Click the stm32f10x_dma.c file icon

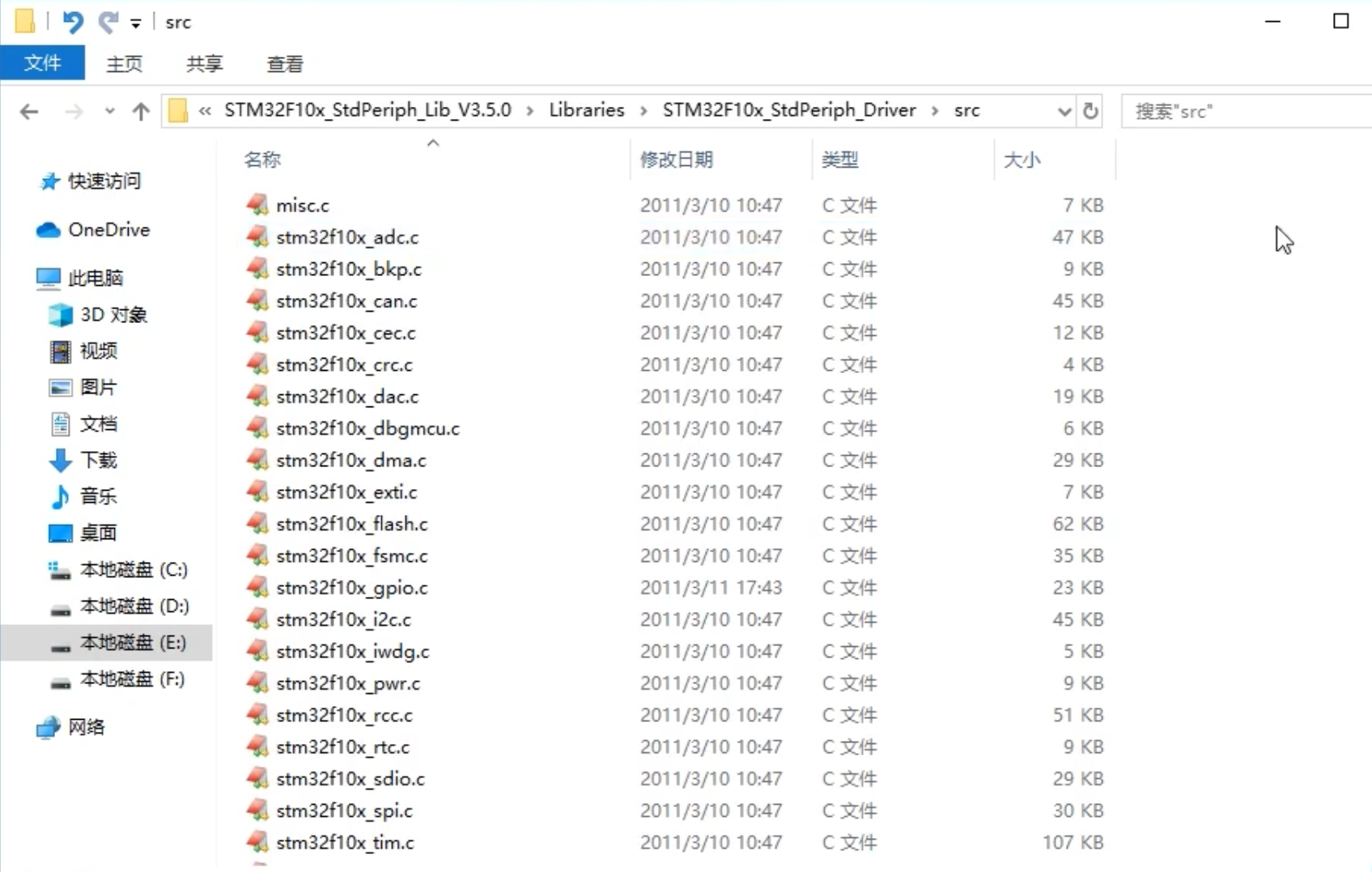click(257, 460)
